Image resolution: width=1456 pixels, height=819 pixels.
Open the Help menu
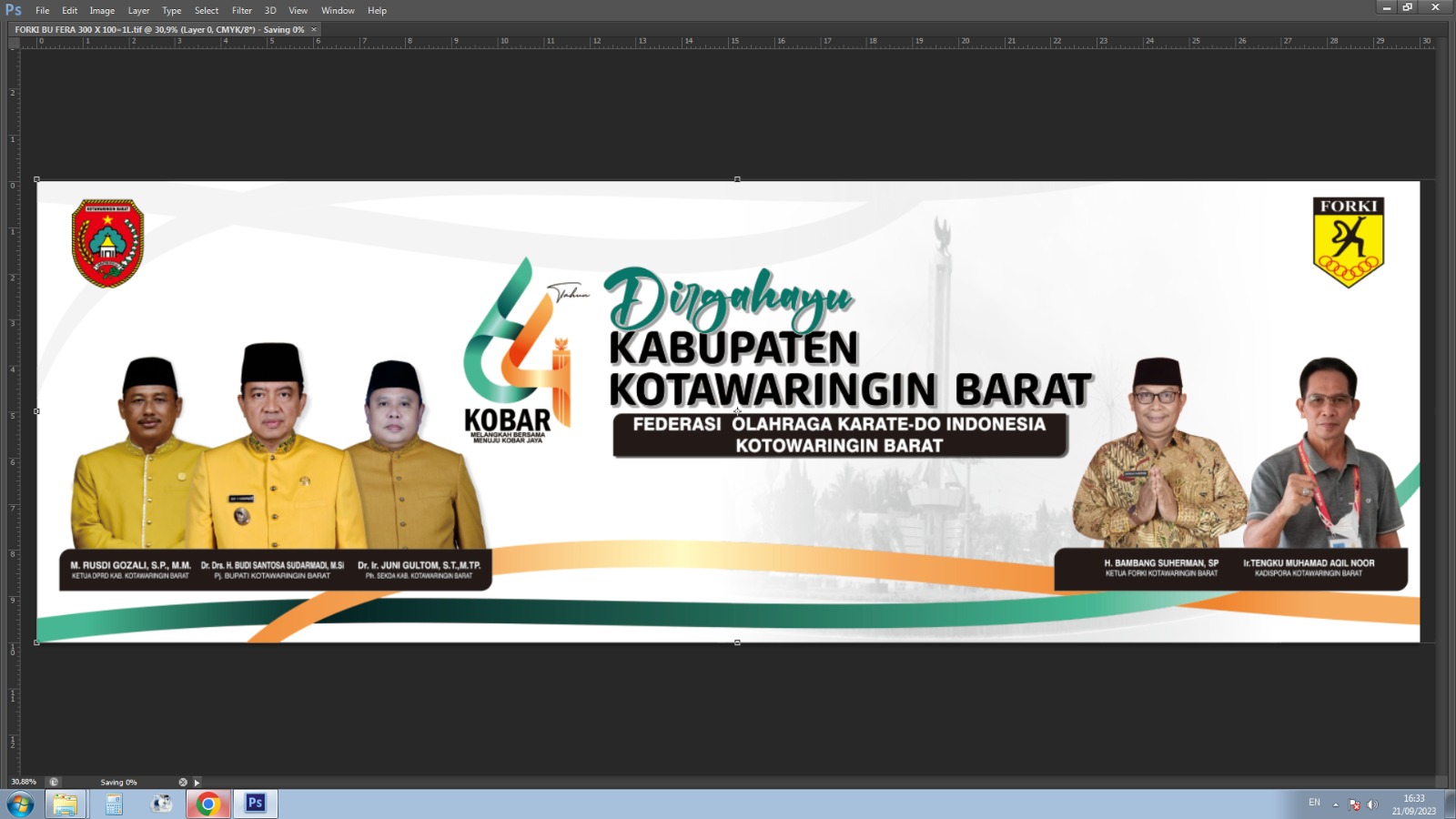tap(378, 11)
